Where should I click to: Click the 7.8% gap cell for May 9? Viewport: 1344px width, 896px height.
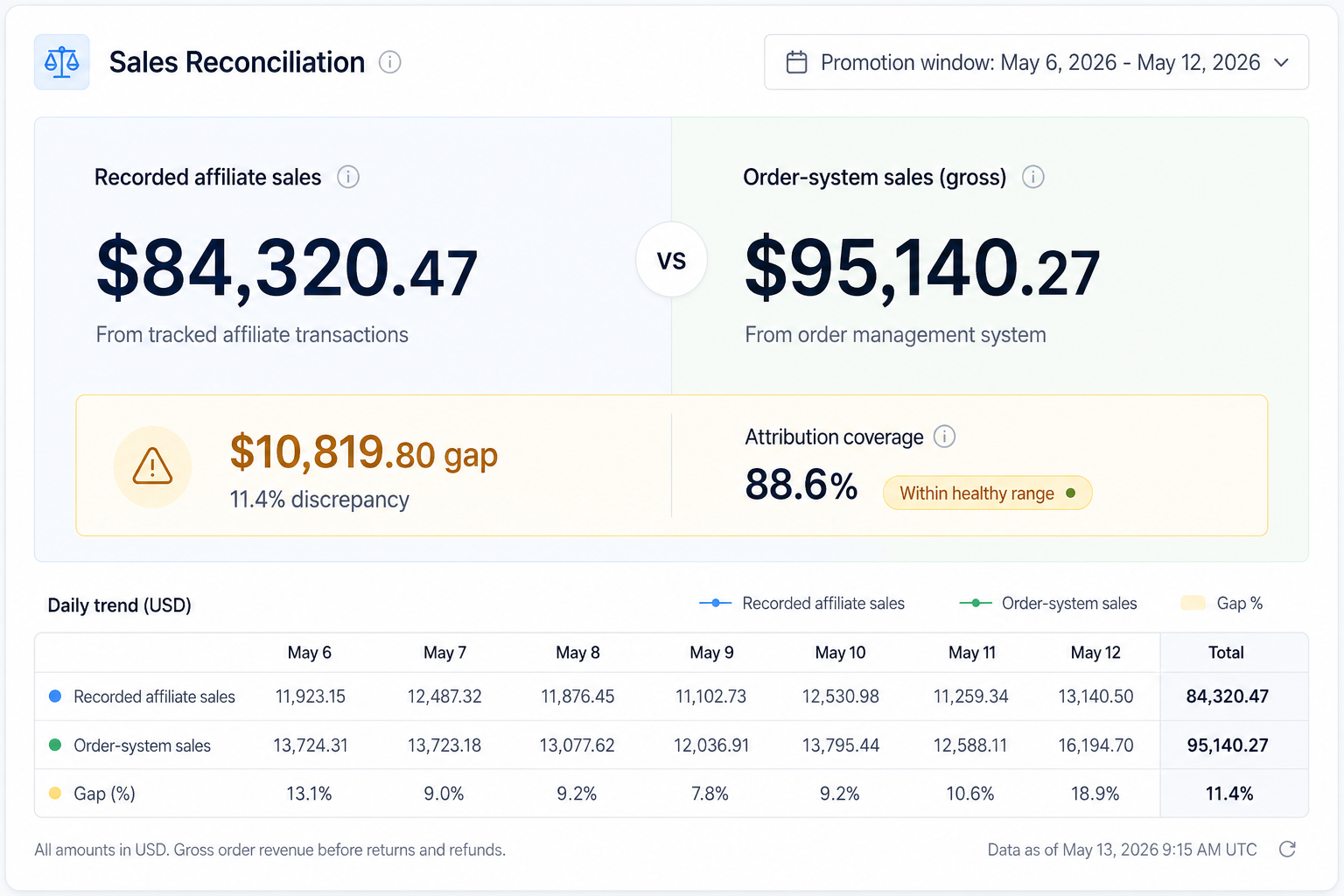710,794
